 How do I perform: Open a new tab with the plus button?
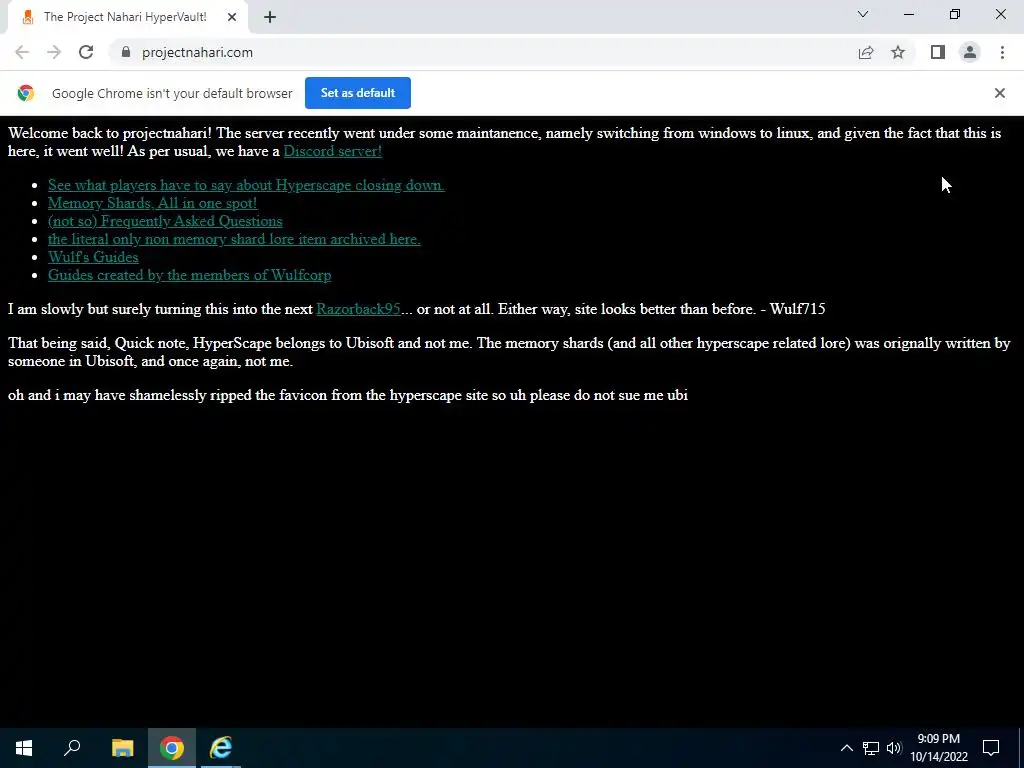click(x=270, y=18)
